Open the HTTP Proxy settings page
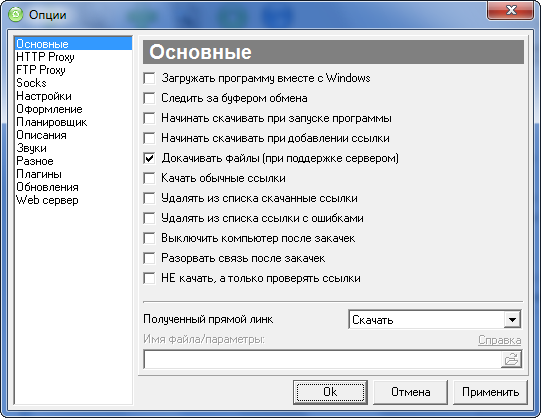The width and height of the screenshot is (541, 418). pos(73,57)
